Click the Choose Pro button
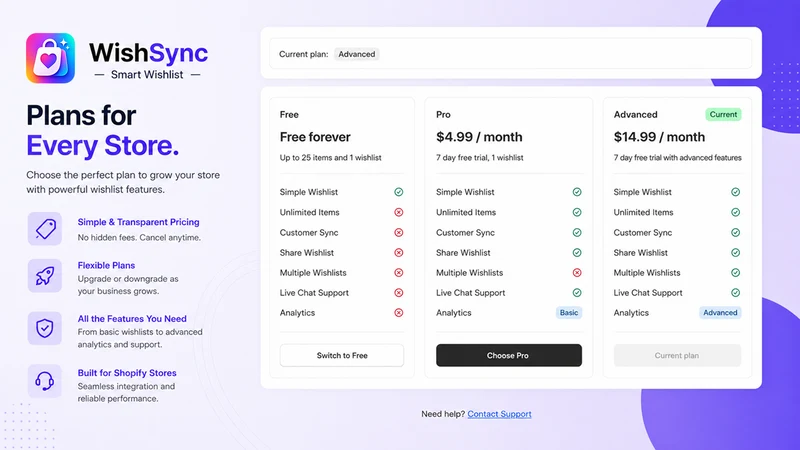This screenshot has width=800, height=450. click(x=509, y=355)
